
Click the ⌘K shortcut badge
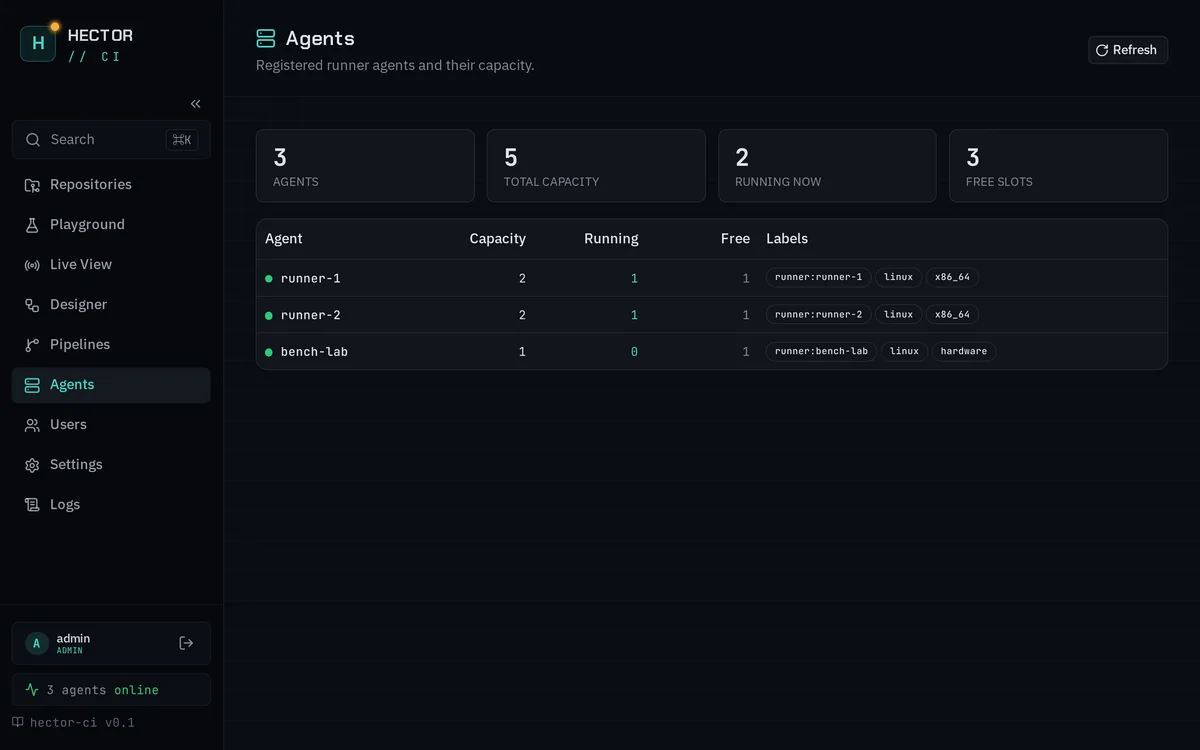point(182,140)
